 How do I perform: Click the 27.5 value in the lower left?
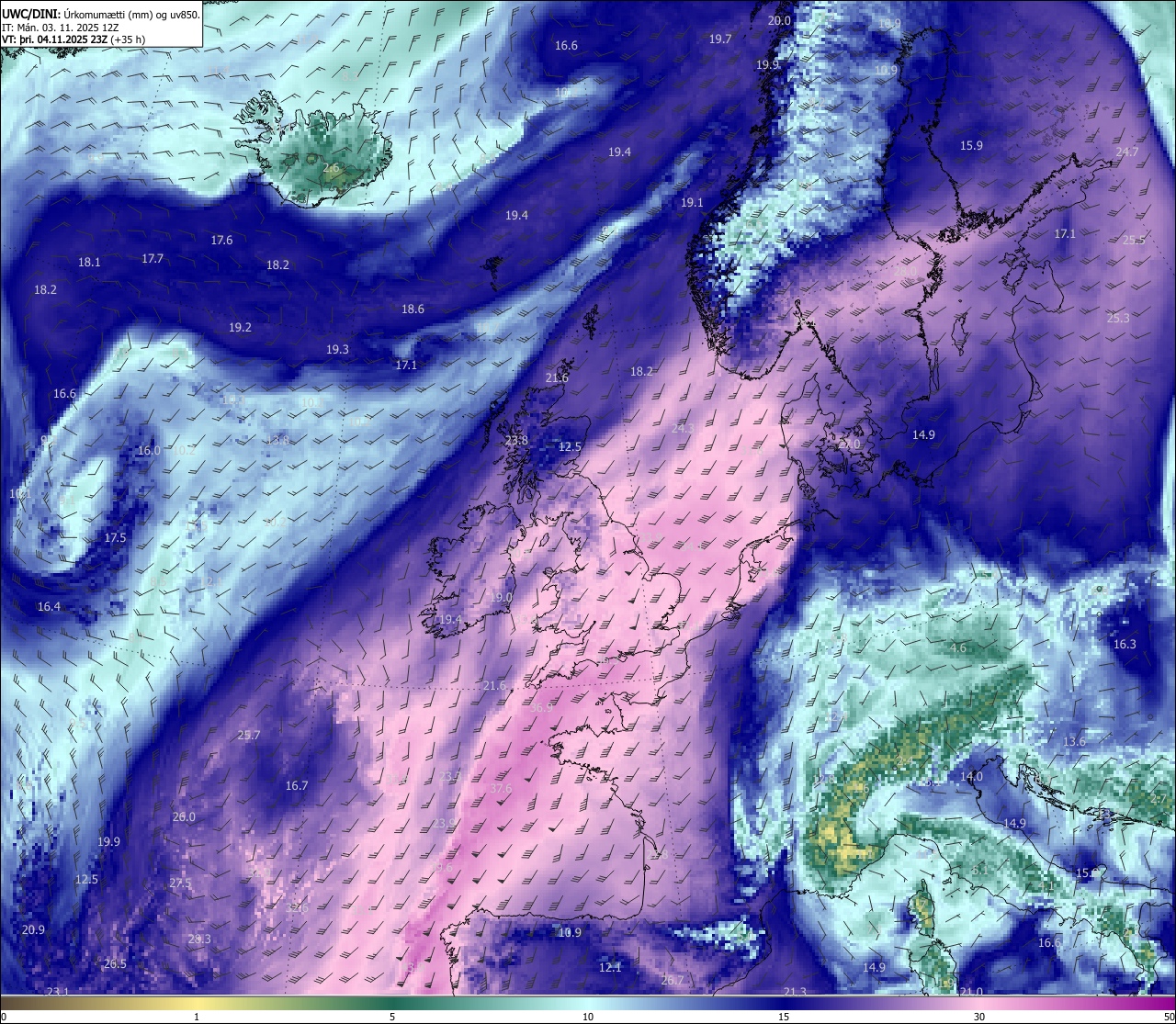181,883
